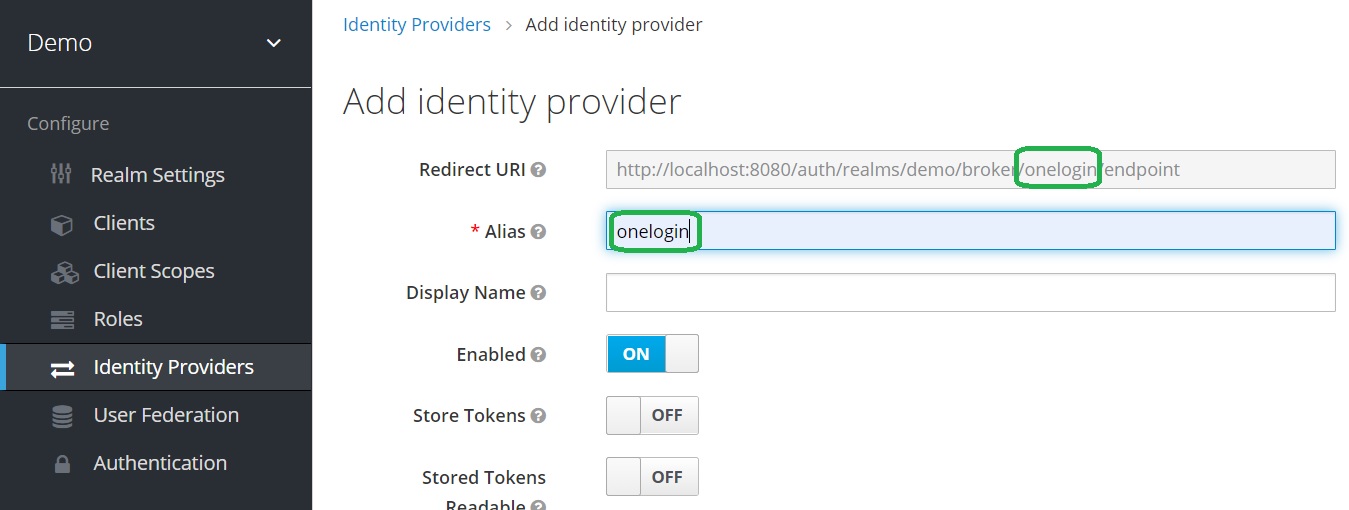Image resolution: width=1349 pixels, height=510 pixels.
Task: Click the Authentication lock icon
Action: [x=62, y=464]
